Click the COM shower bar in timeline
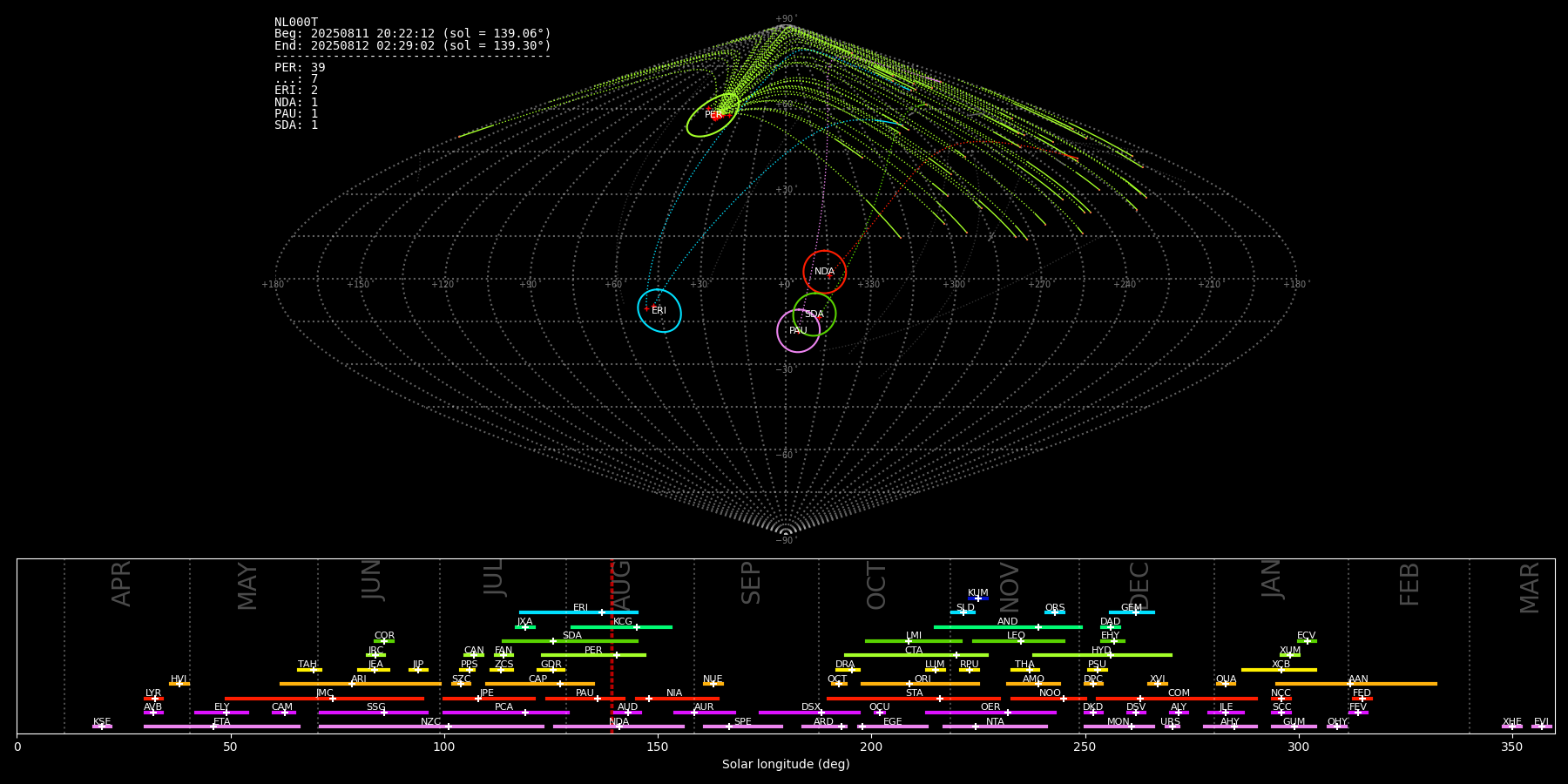Screen dimensions: 1568x784 pos(1178,699)
